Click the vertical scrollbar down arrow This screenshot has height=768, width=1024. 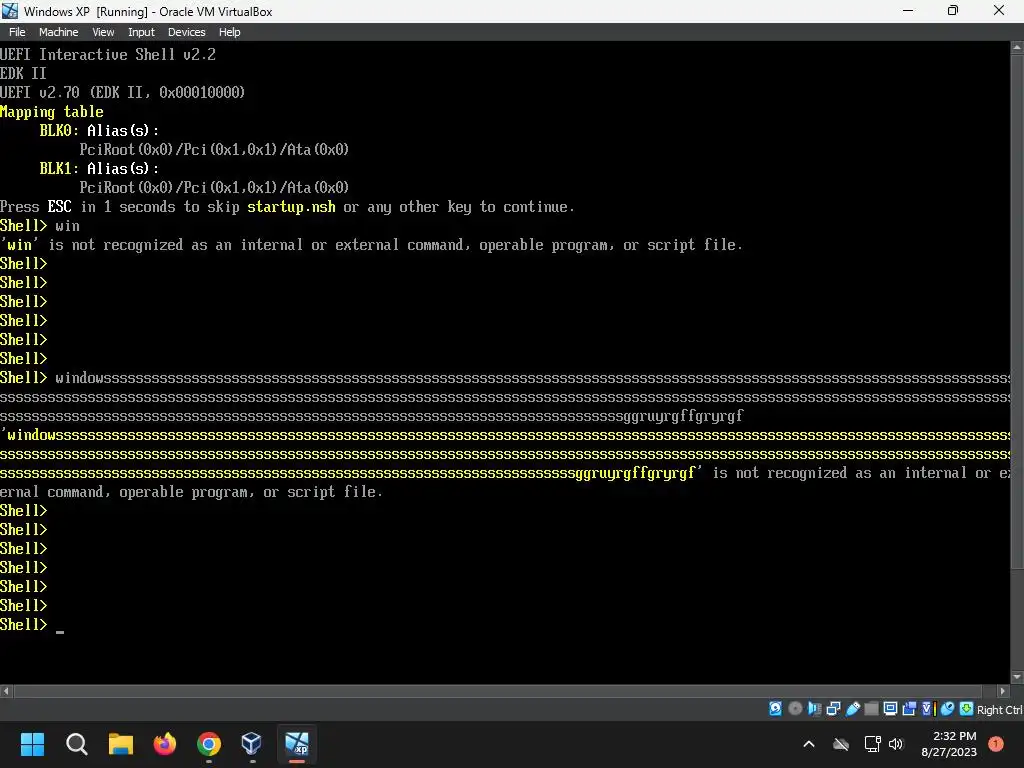point(1017,677)
